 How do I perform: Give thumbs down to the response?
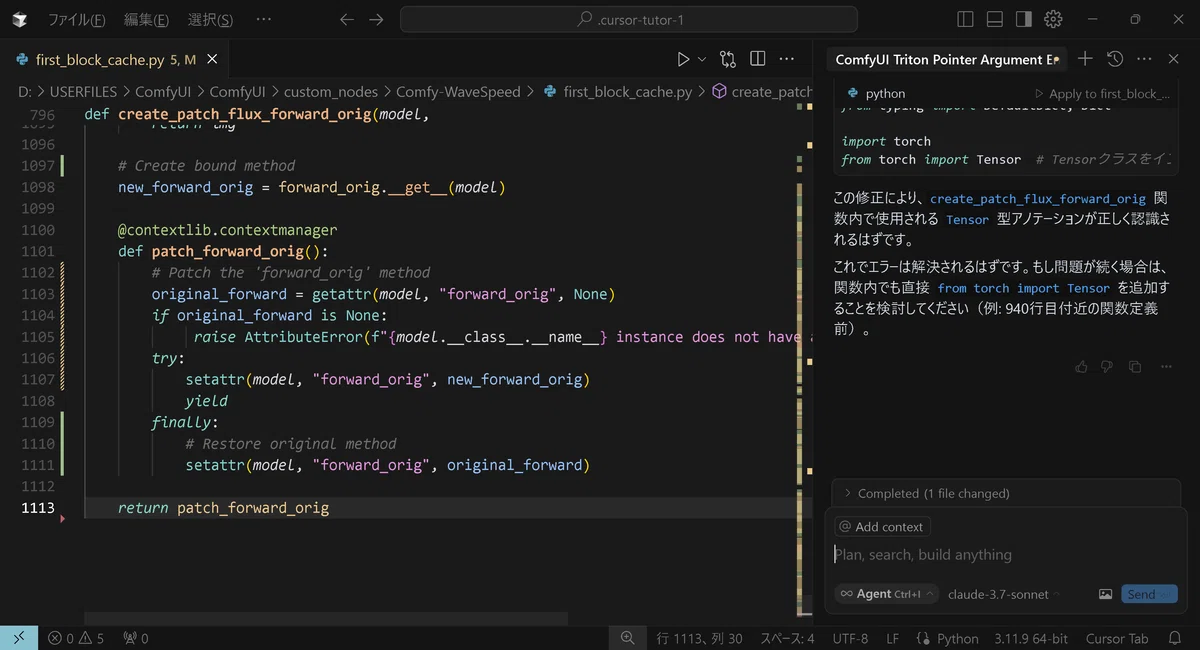click(1107, 367)
